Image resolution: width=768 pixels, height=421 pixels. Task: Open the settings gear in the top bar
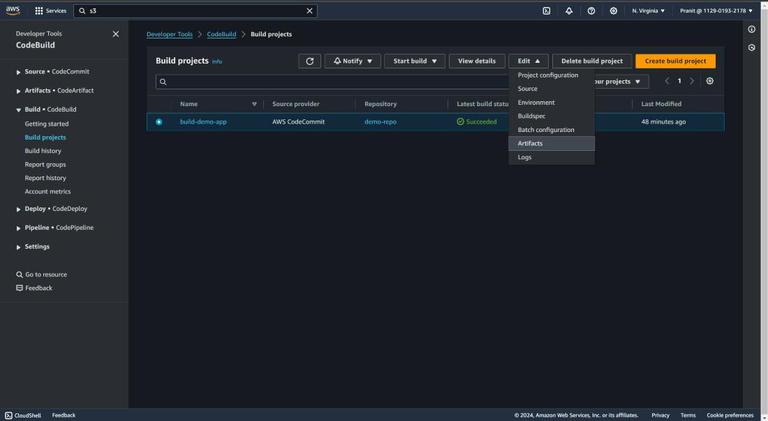coord(613,11)
